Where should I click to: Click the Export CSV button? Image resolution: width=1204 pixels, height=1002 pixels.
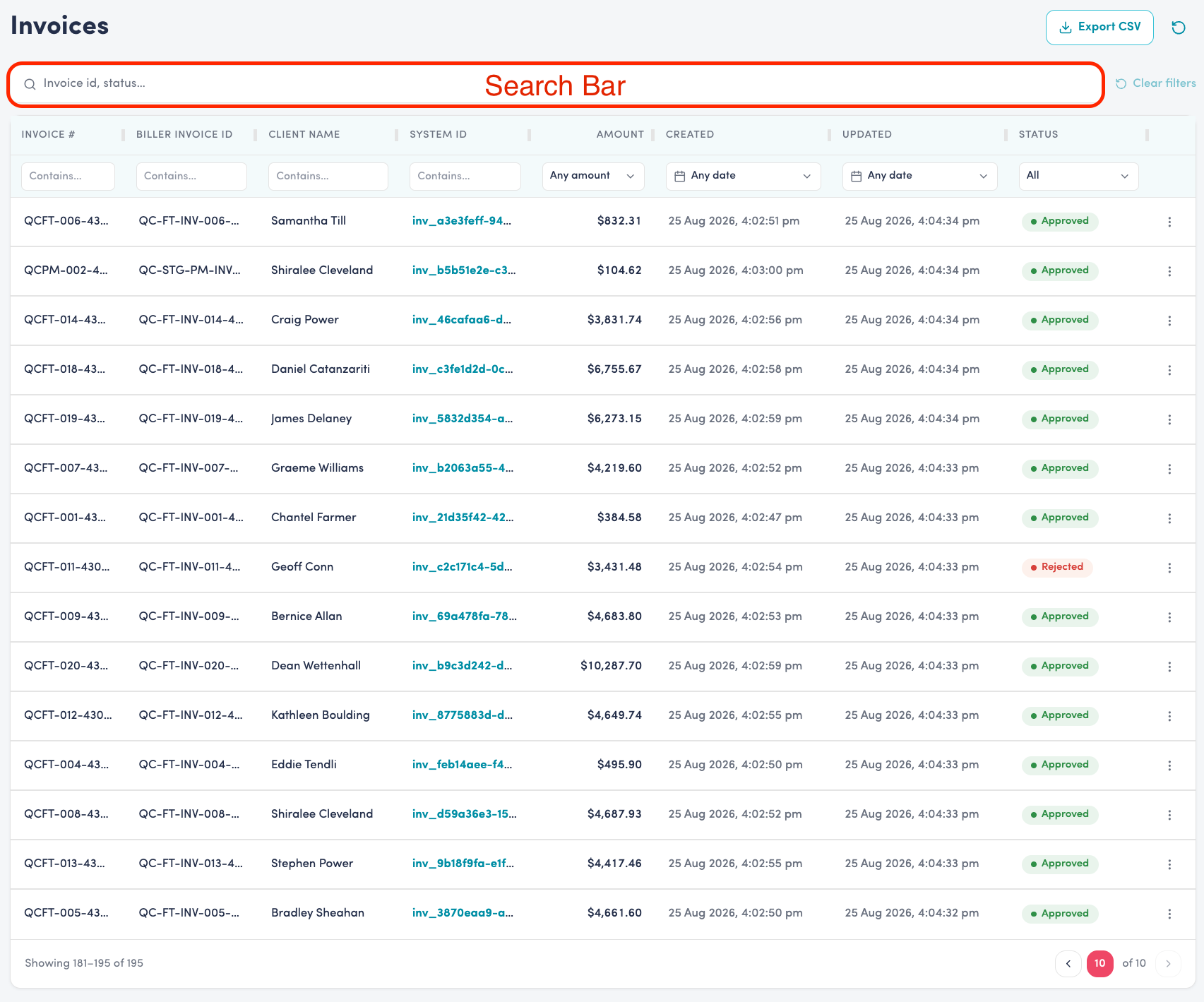[x=1099, y=28]
